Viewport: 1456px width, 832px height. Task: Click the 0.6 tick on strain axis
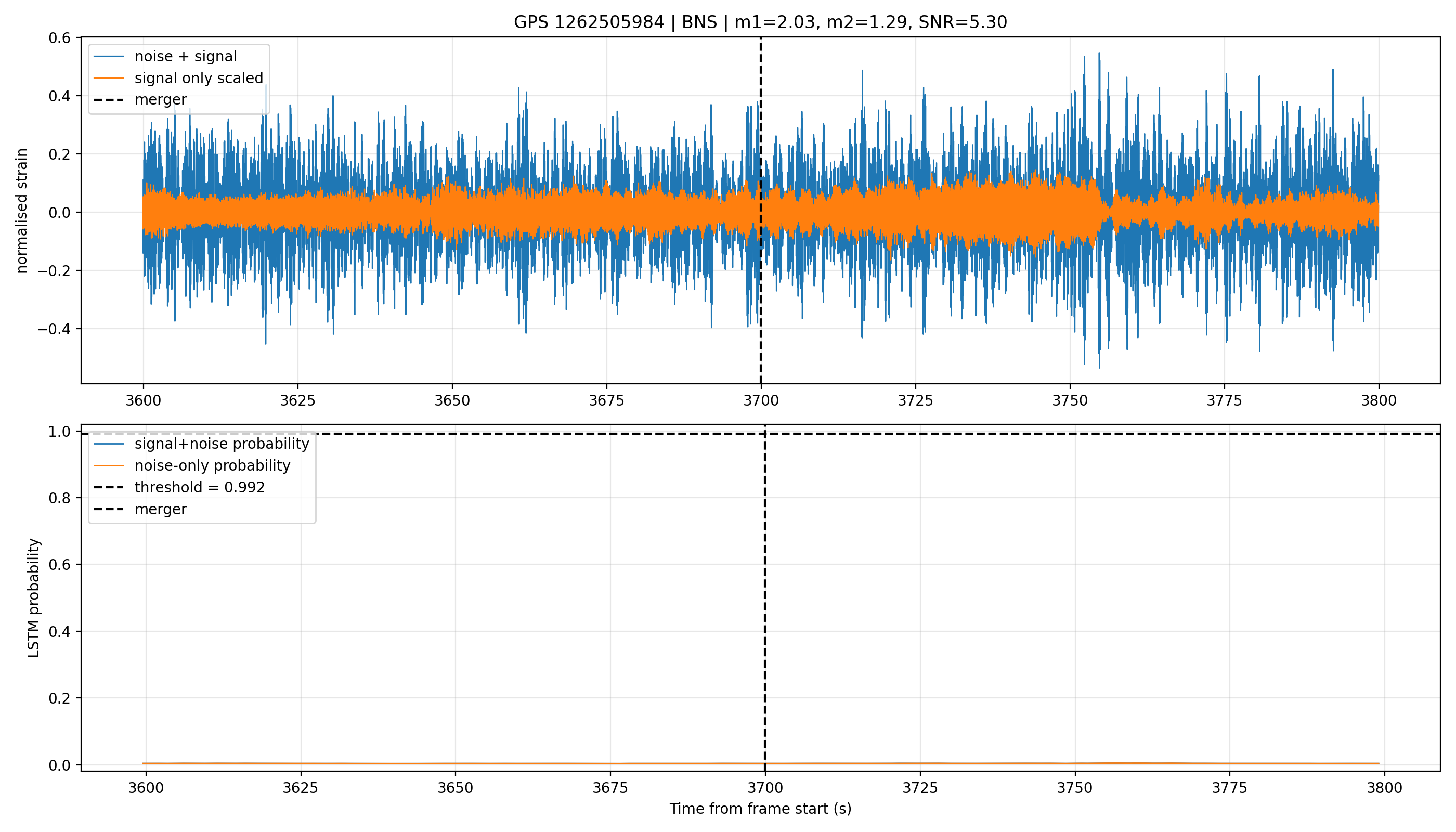59,38
